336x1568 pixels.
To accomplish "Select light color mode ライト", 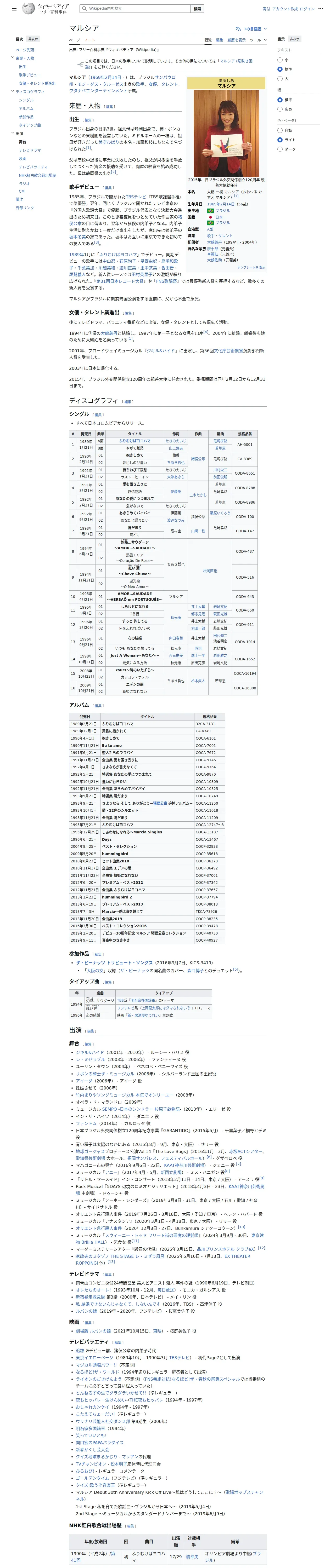I will pos(280,139).
